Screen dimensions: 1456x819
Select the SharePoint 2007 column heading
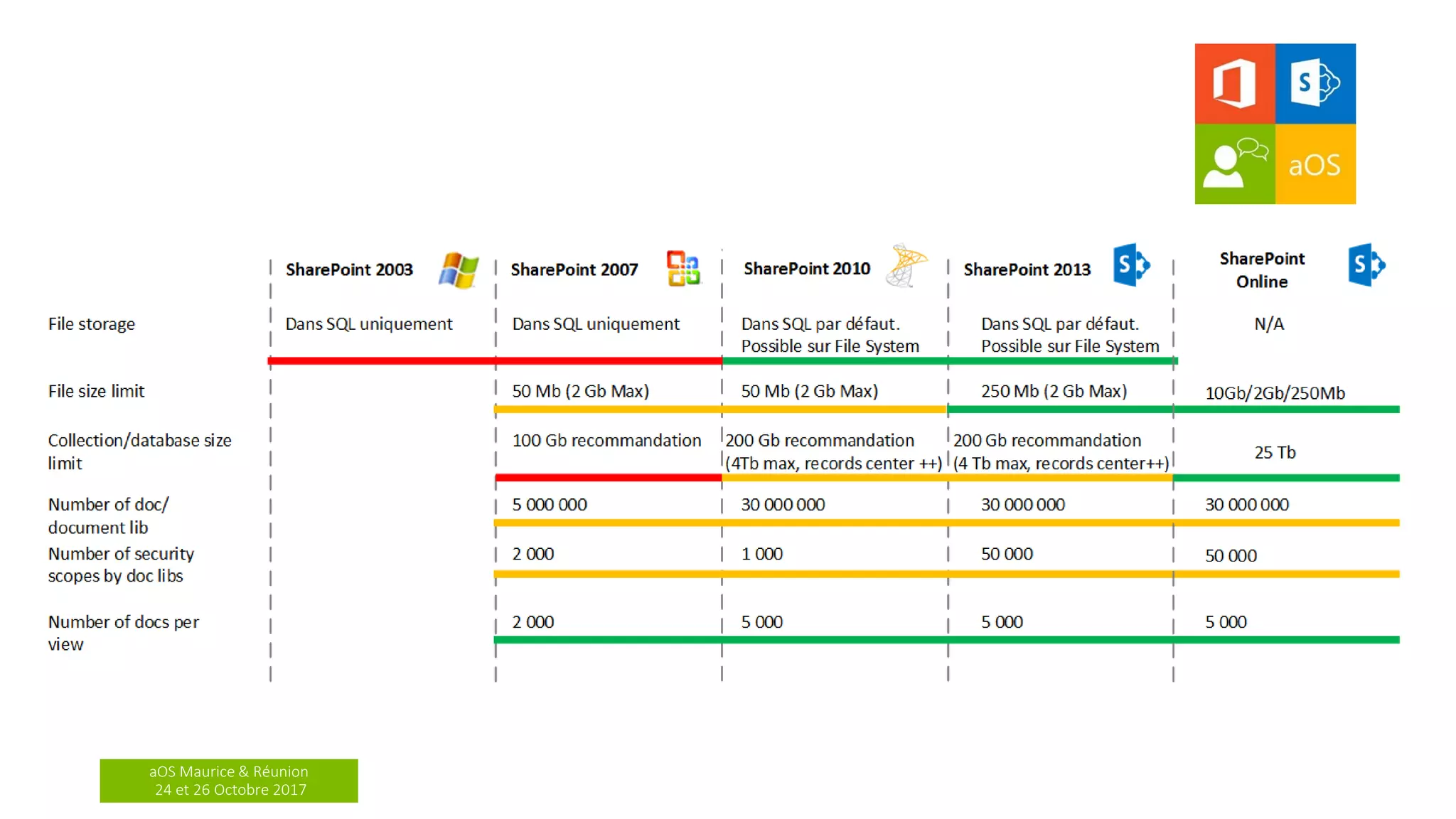point(574,270)
